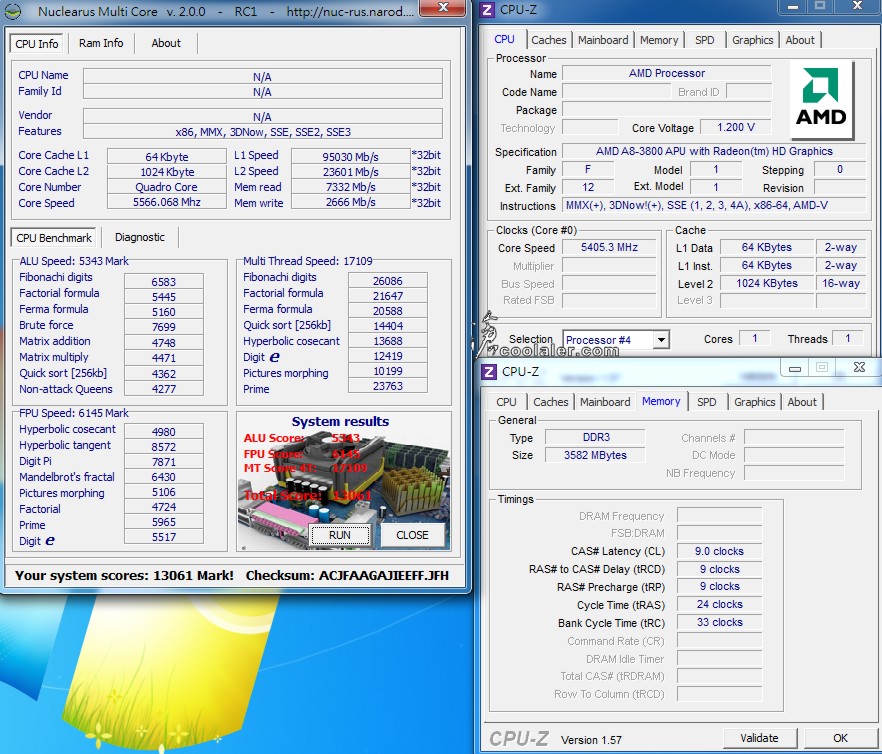The height and width of the screenshot is (754, 882).
Task: Open the About tab in Nuclearus
Action: [166, 43]
